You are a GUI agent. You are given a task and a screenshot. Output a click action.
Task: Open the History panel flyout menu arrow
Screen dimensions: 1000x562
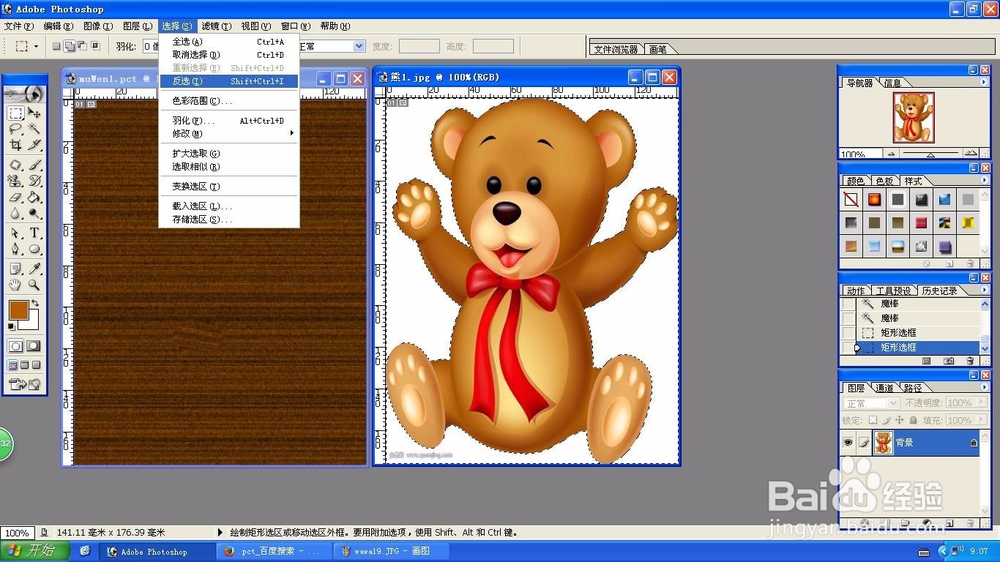(x=983, y=290)
